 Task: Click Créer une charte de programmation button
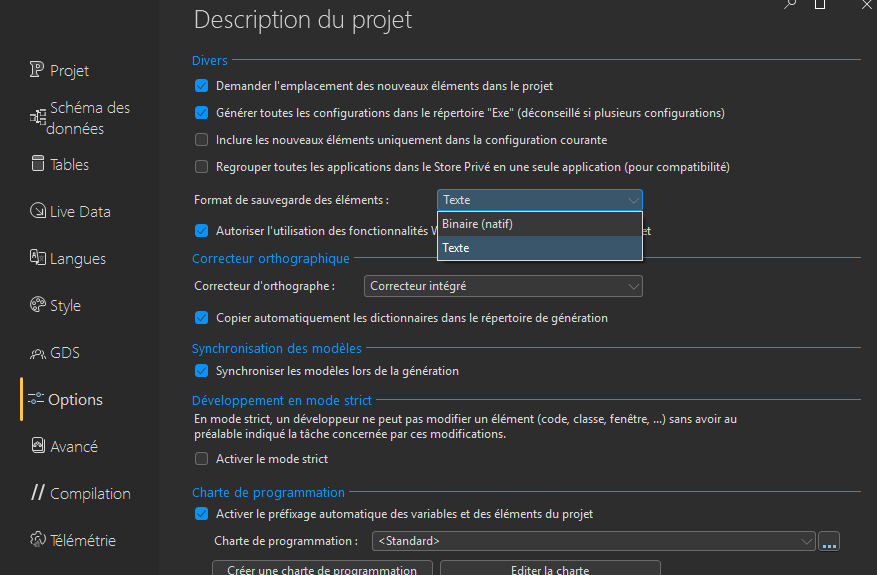pyautogui.click(x=322, y=569)
